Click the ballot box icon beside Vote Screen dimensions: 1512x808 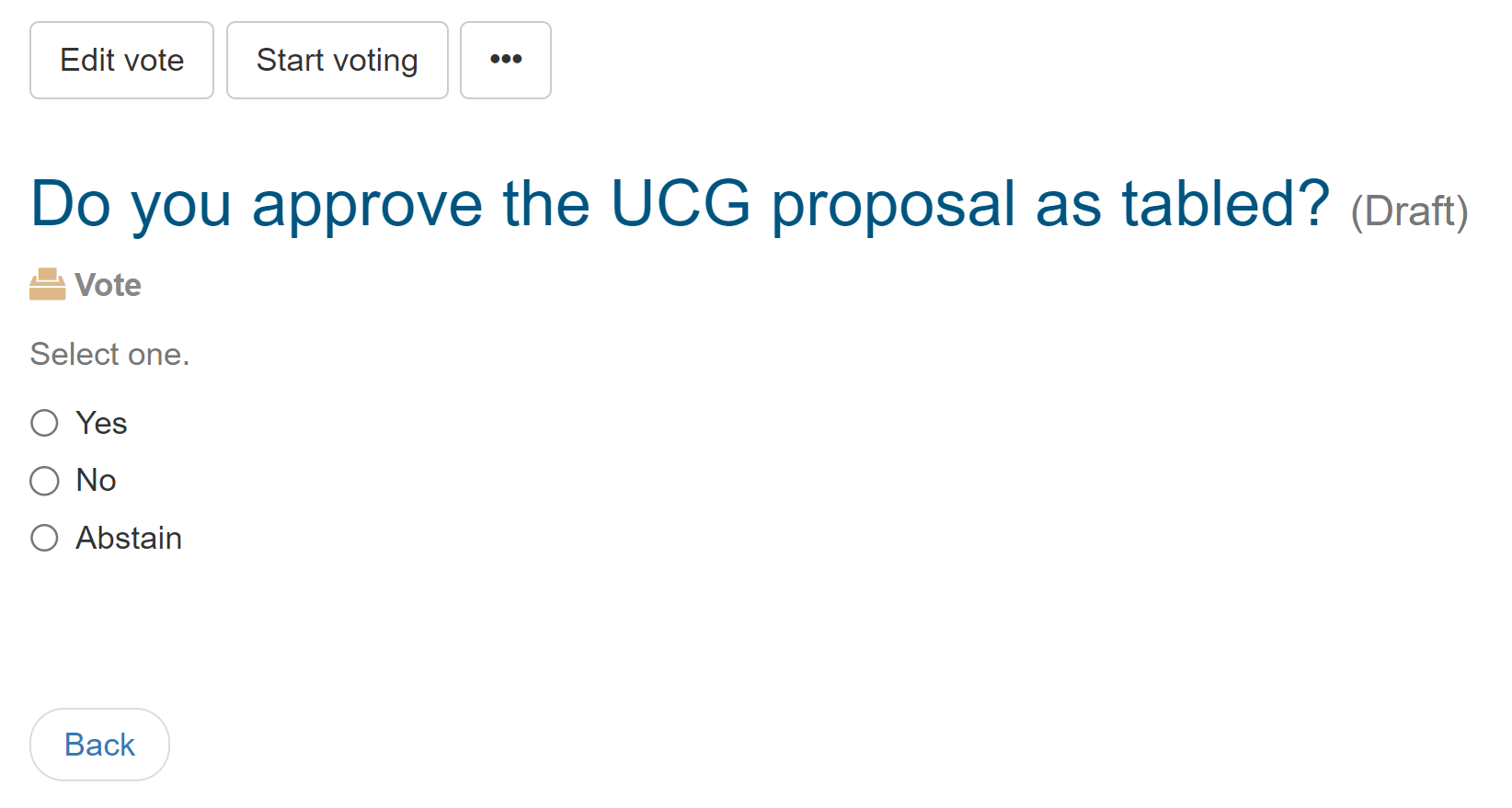47,285
